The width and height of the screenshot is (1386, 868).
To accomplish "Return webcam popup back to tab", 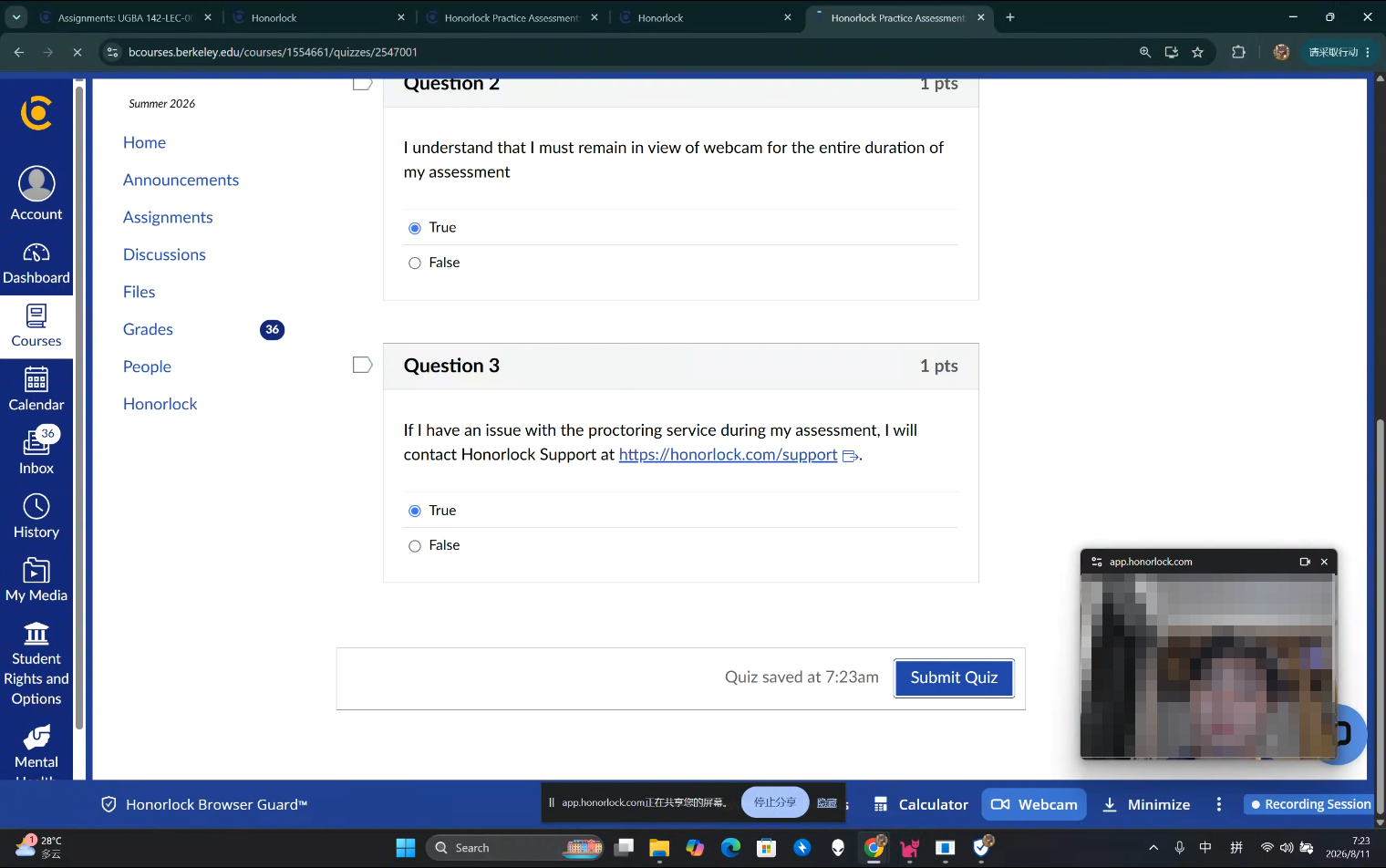I will 1305,562.
